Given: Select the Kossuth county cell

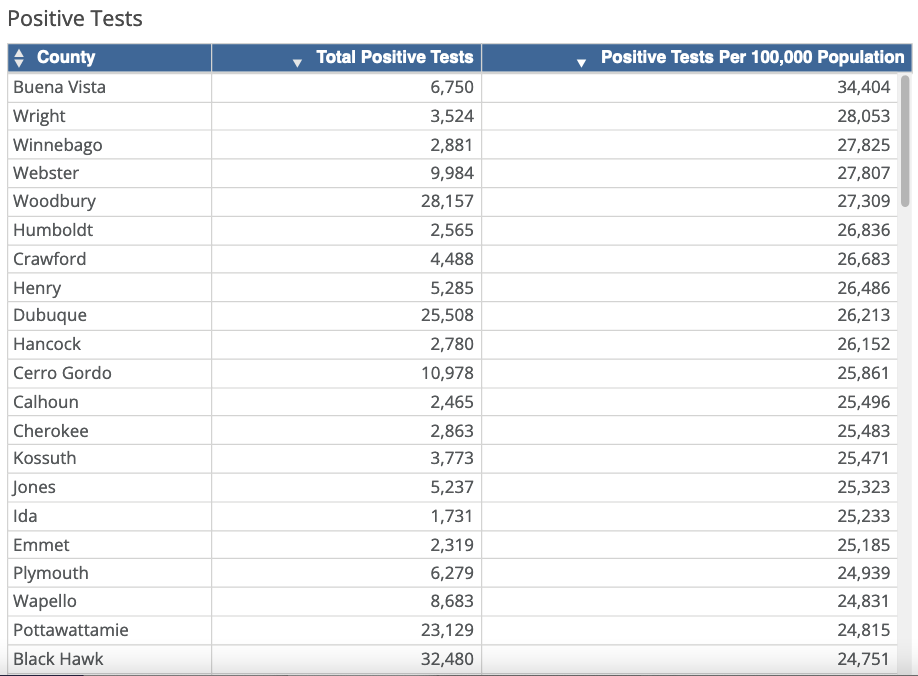Looking at the screenshot, I should point(109,458).
